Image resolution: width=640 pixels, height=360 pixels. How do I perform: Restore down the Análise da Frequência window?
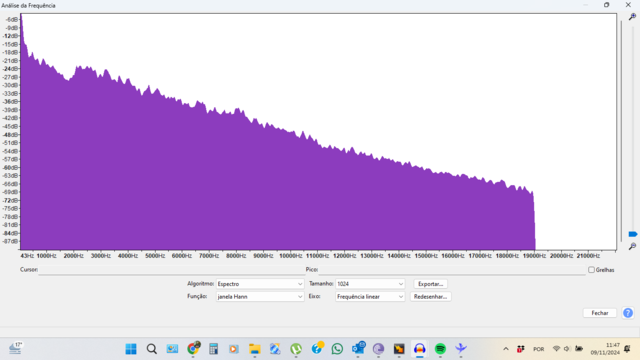(x=607, y=5)
